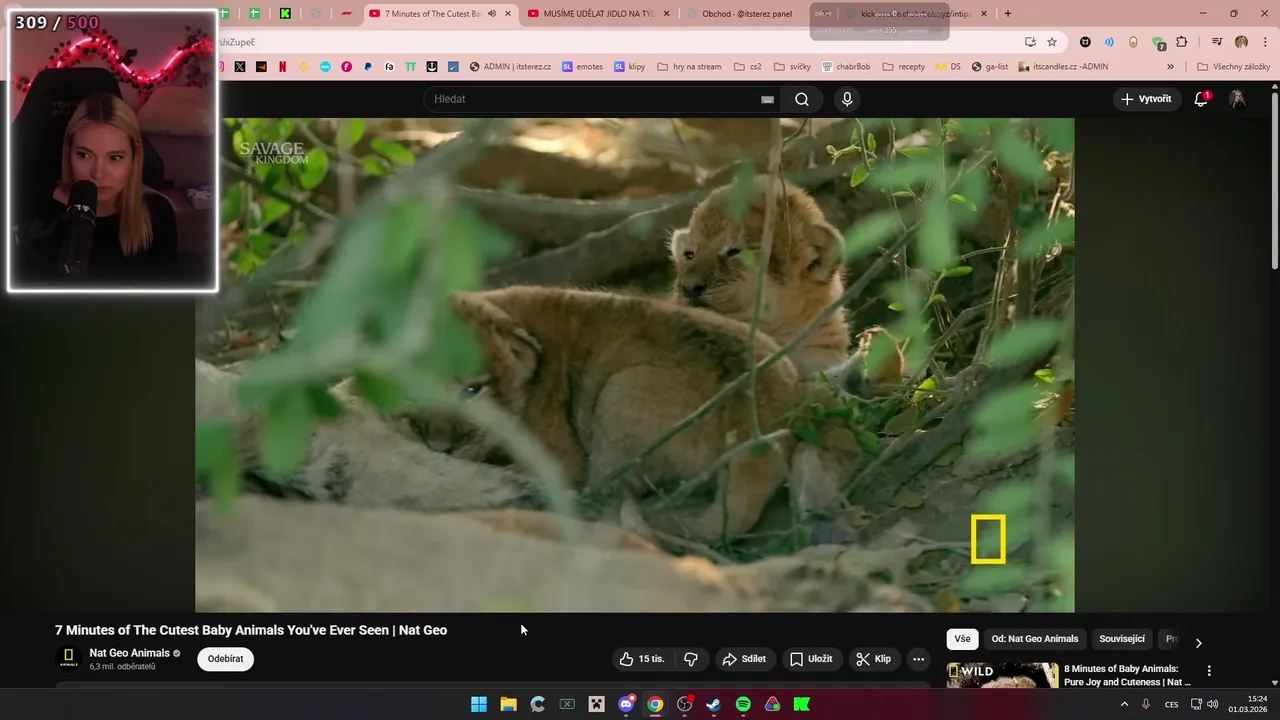Open 'itscandles.cz -ADMIN' bookmark
Screen dimensions: 1280x720
point(1063,67)
